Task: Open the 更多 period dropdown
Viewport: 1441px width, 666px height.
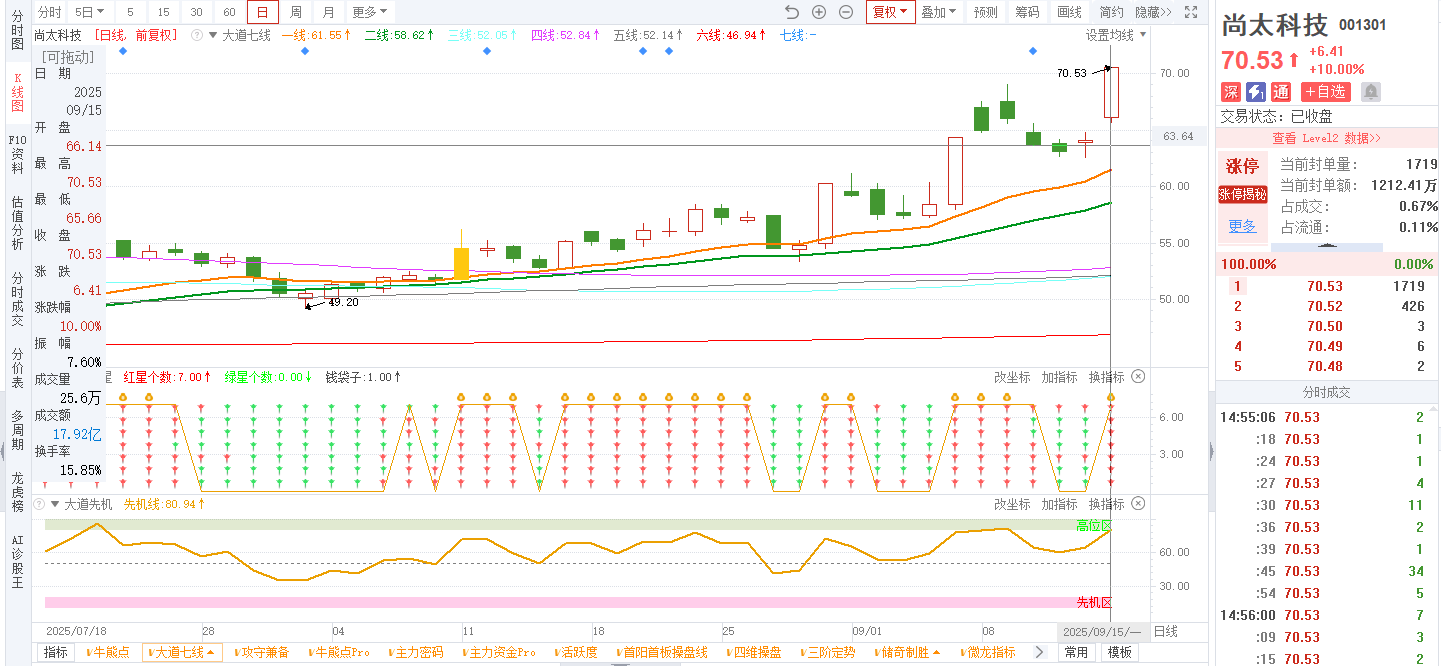Action: pyautogui.click(x=370, y=12)
